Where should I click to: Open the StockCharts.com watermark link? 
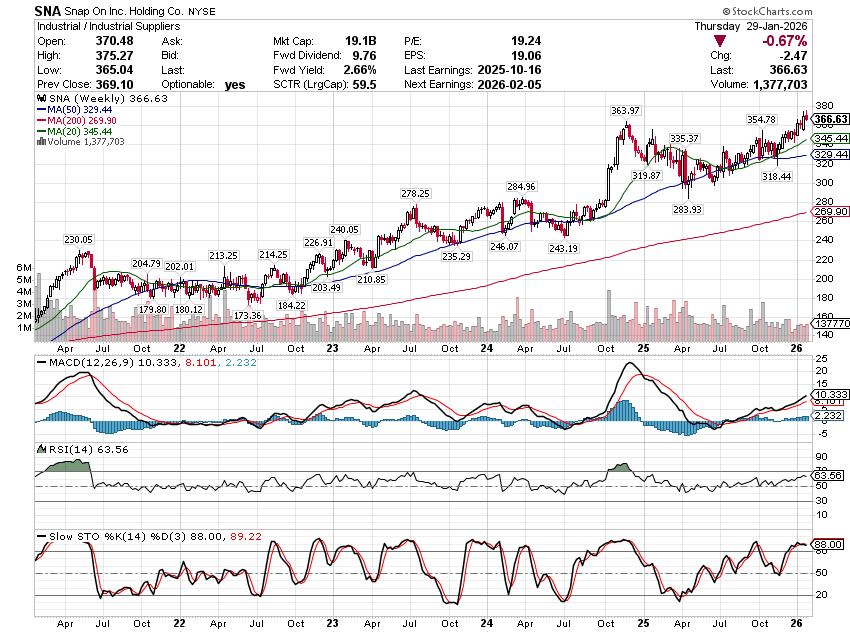tap(791, 10)
